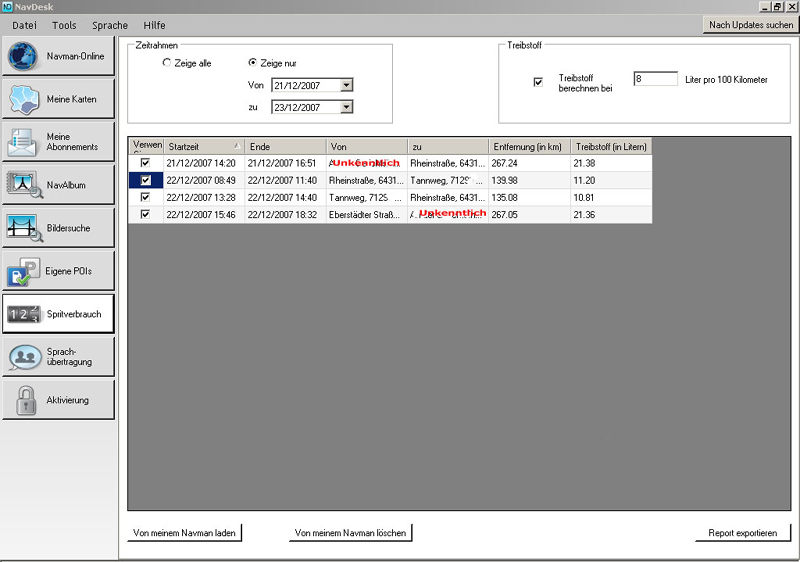Uncheck the trip starting 21/12/2007 14:20
This screenshot has width=800, height=562.
[147, 163]
